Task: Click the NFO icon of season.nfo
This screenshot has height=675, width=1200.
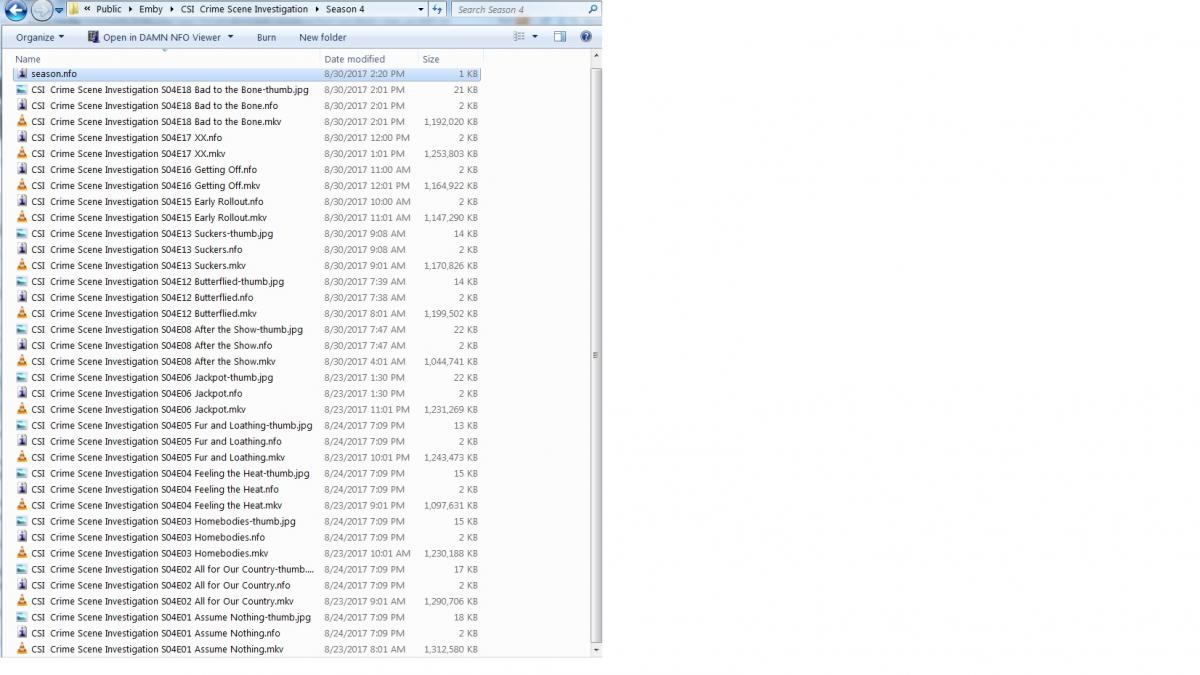Action: pyautogui.click(x=22, y=74)
